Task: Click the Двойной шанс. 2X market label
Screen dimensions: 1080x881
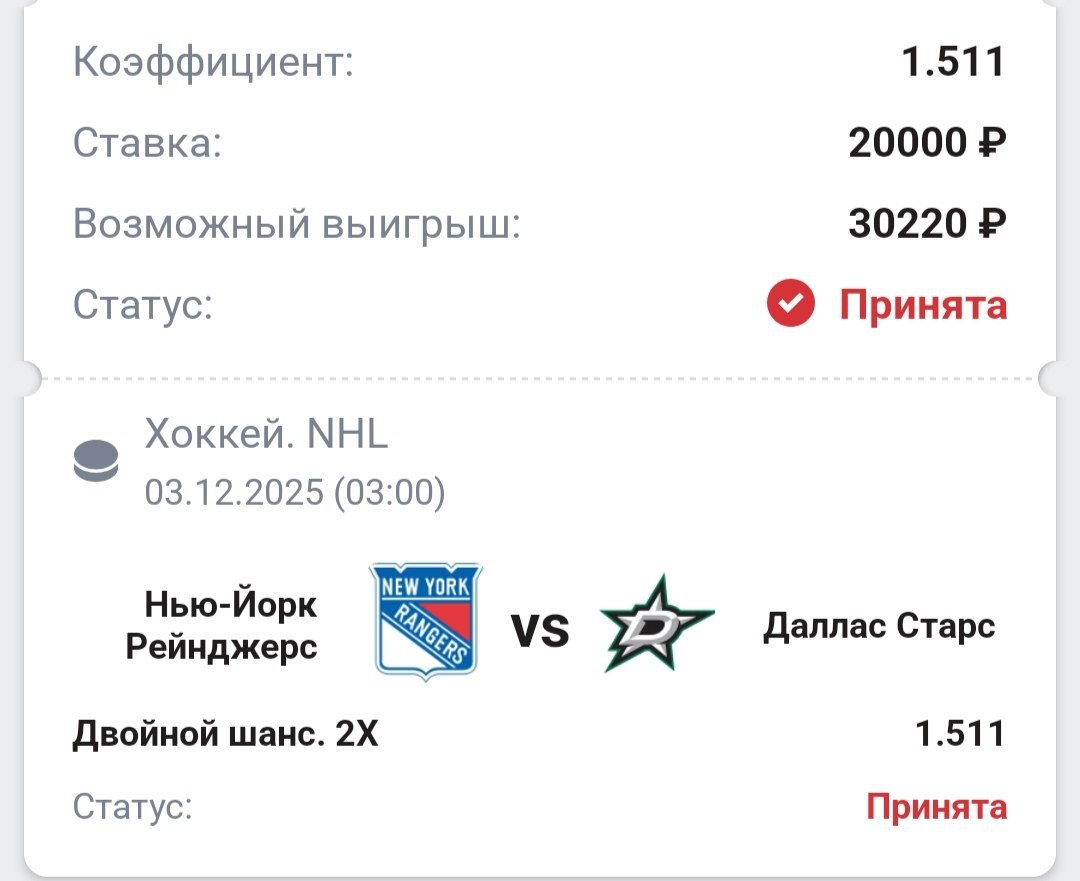Action: tap(225, 736)
